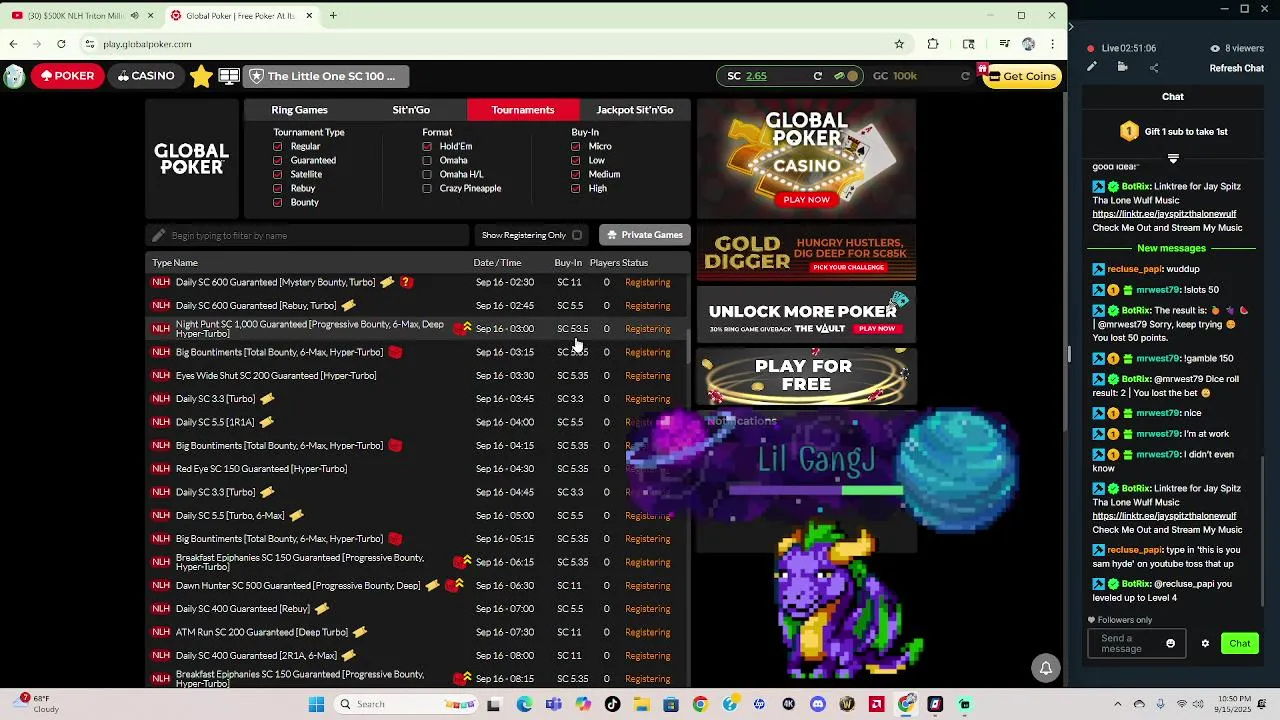Toggle the Rebuy tournament checkbox
1280x720 pixels.
pyautogui.click(x=278, y=188)
